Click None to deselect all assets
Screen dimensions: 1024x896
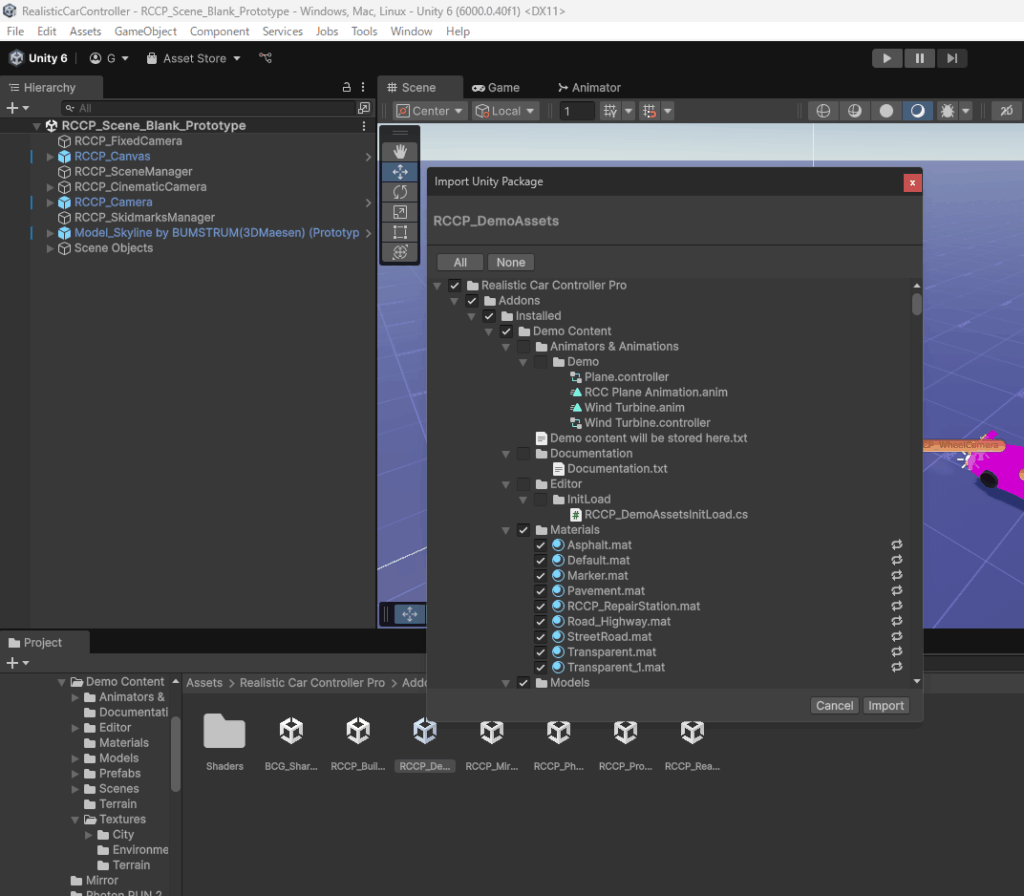(x=511, y=262)
